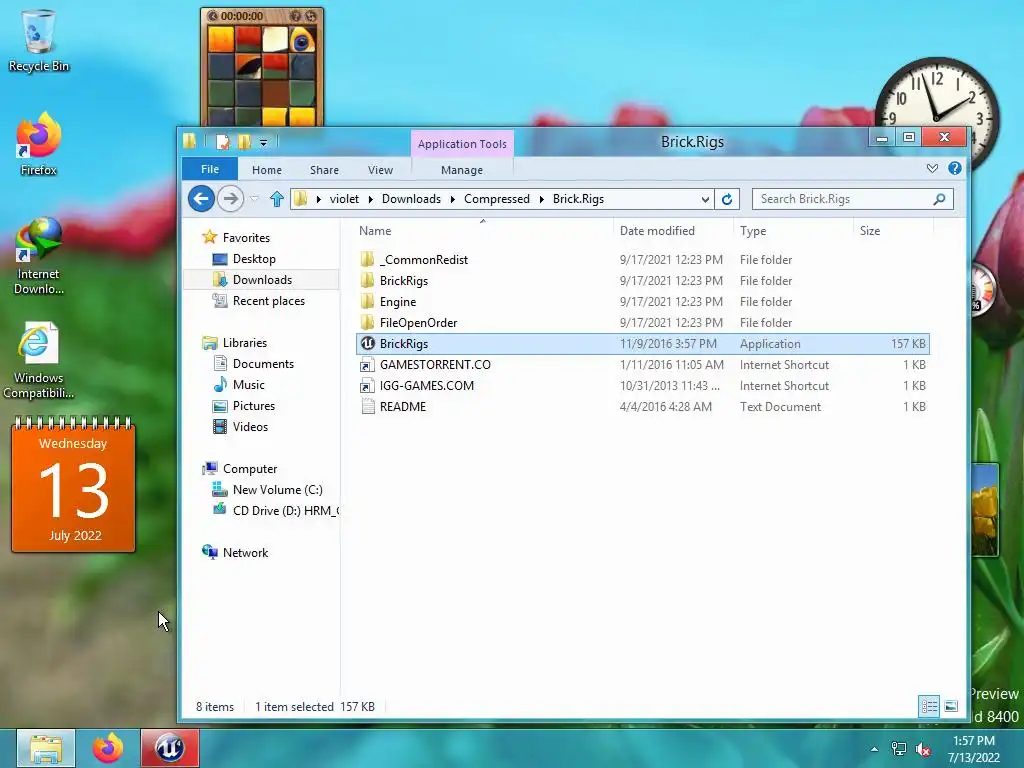Switch to Unreal Engine taskbar app
Image resolution: width=1024 pixels, height=768 pixels.
(170, 748)
